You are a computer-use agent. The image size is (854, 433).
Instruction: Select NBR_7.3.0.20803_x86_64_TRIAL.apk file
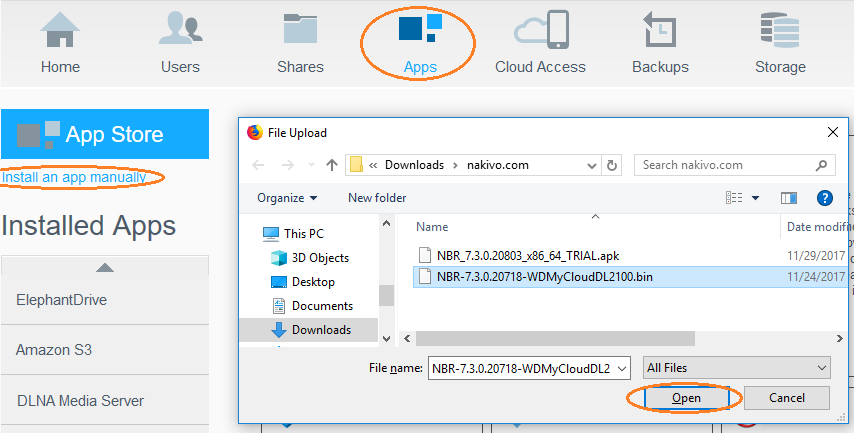tap(527, 255)
